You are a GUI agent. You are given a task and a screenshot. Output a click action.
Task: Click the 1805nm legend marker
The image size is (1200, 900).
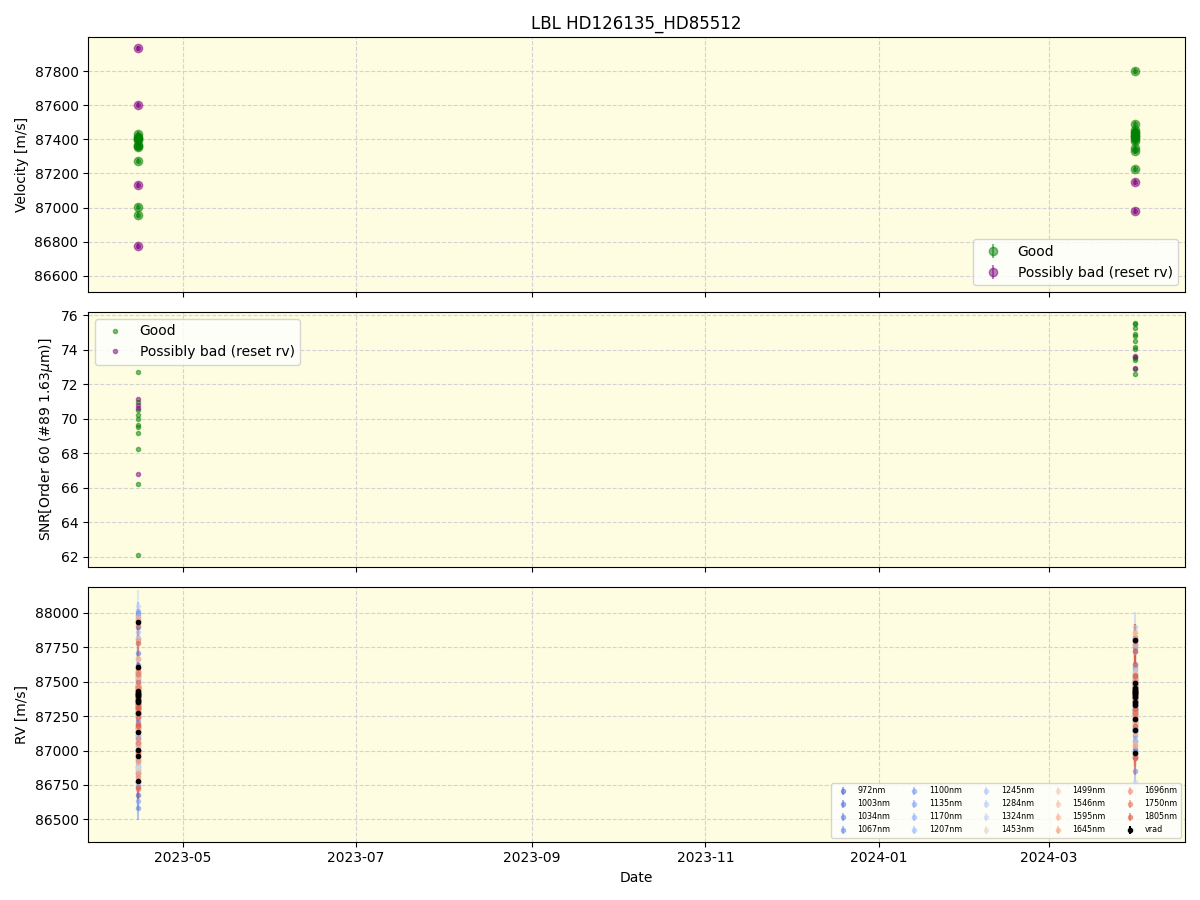[x=1130, y=816]
